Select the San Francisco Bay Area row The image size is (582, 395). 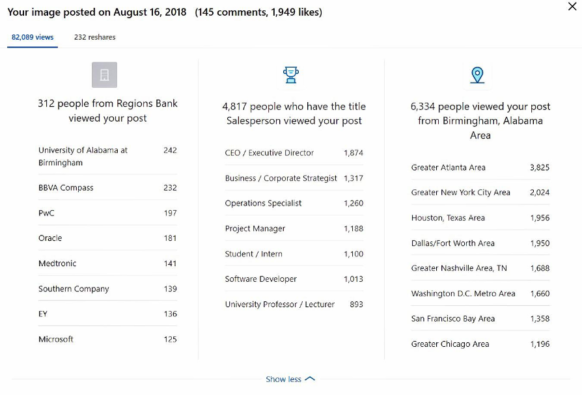tap(480, 319)
